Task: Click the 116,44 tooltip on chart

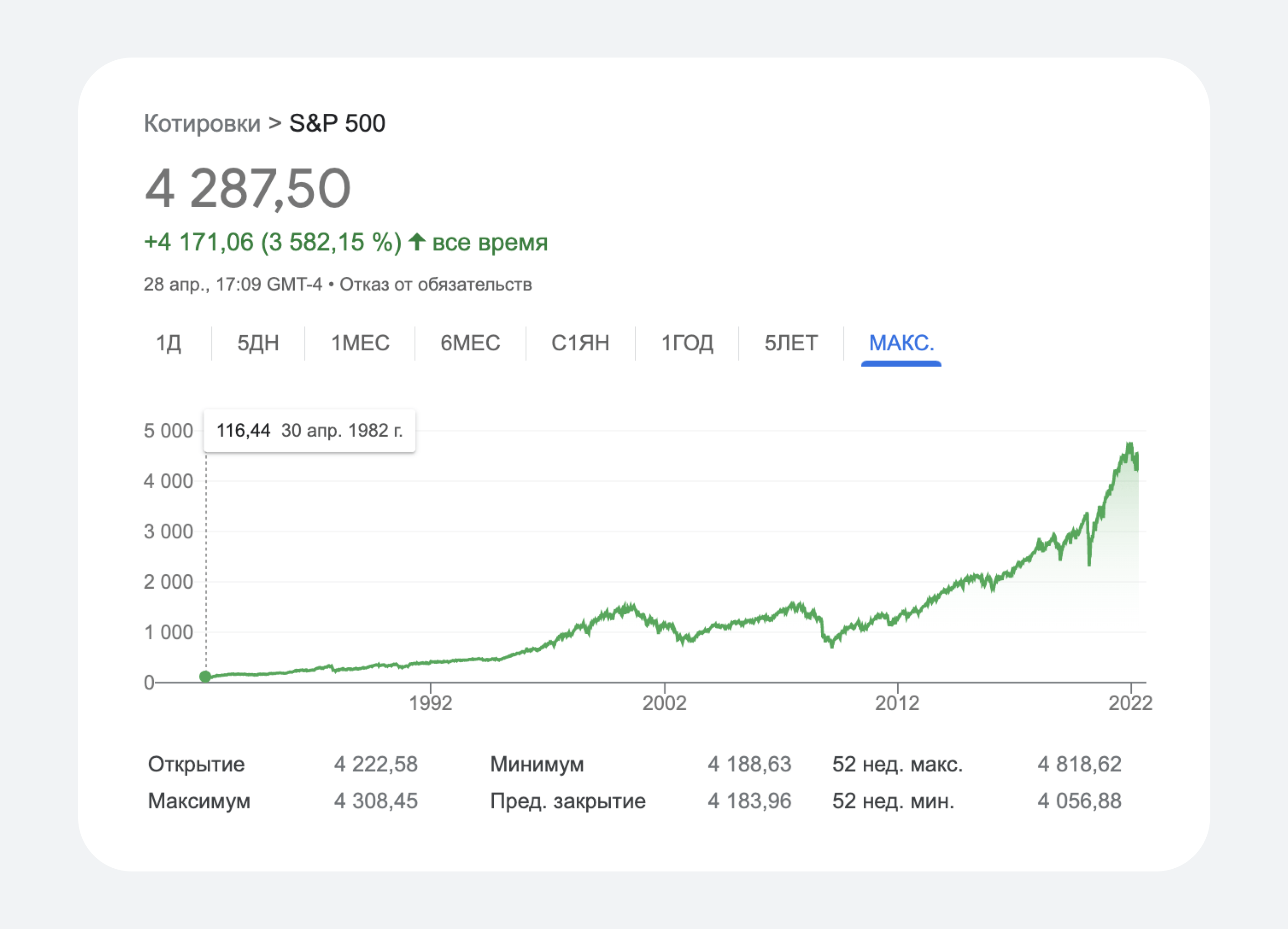Action: 310,430
